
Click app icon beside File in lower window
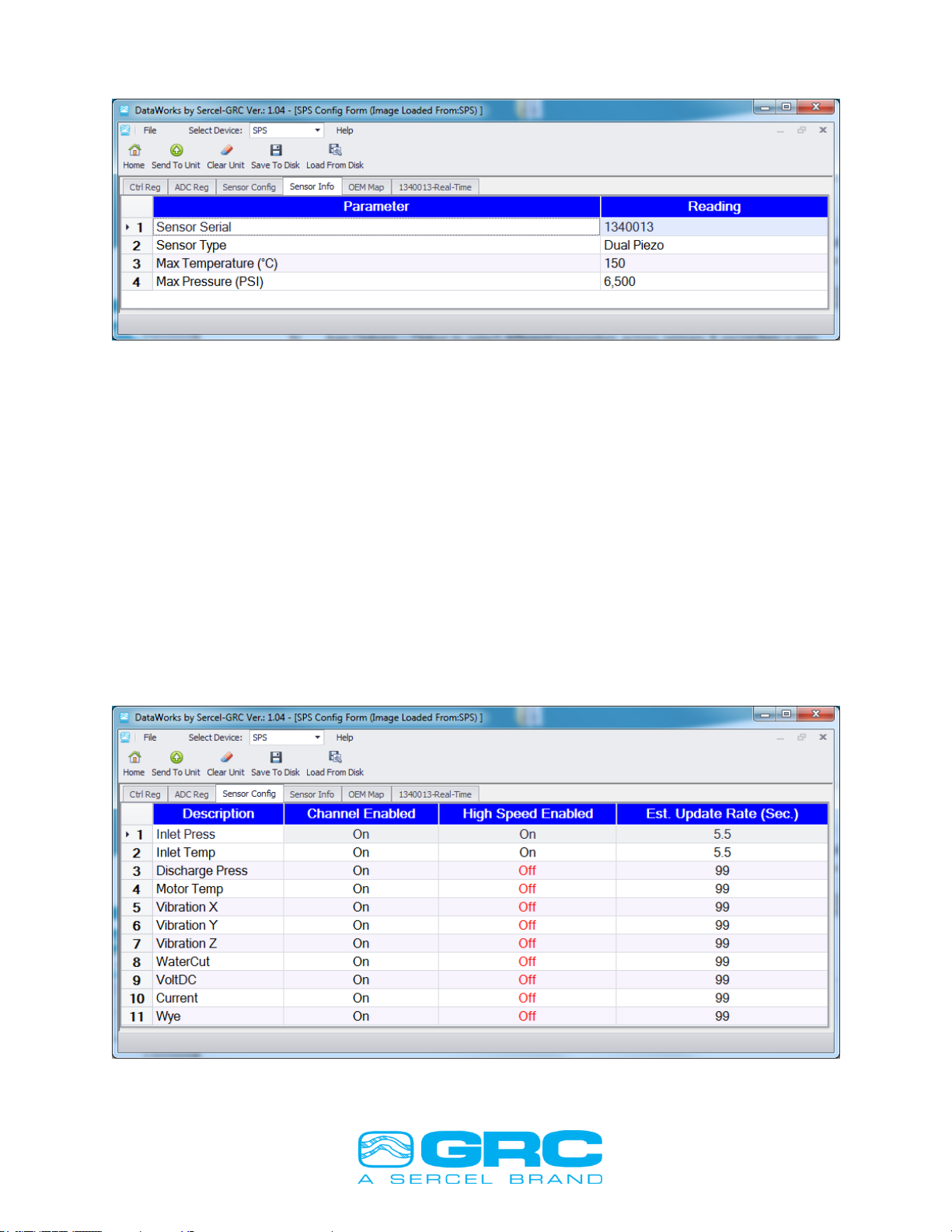click(125, 738)
